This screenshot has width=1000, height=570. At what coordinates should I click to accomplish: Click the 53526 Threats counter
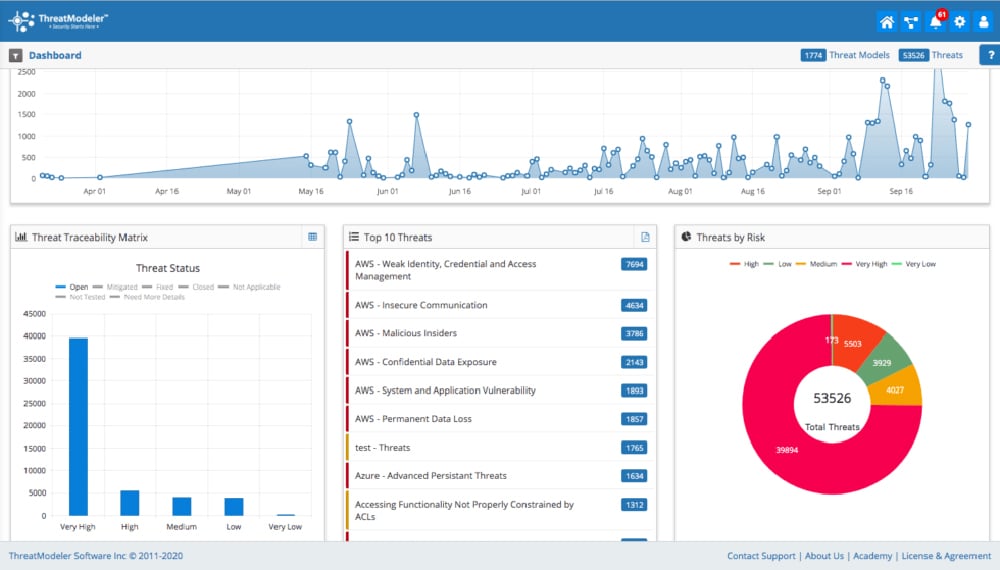click(x=930, y=56)
